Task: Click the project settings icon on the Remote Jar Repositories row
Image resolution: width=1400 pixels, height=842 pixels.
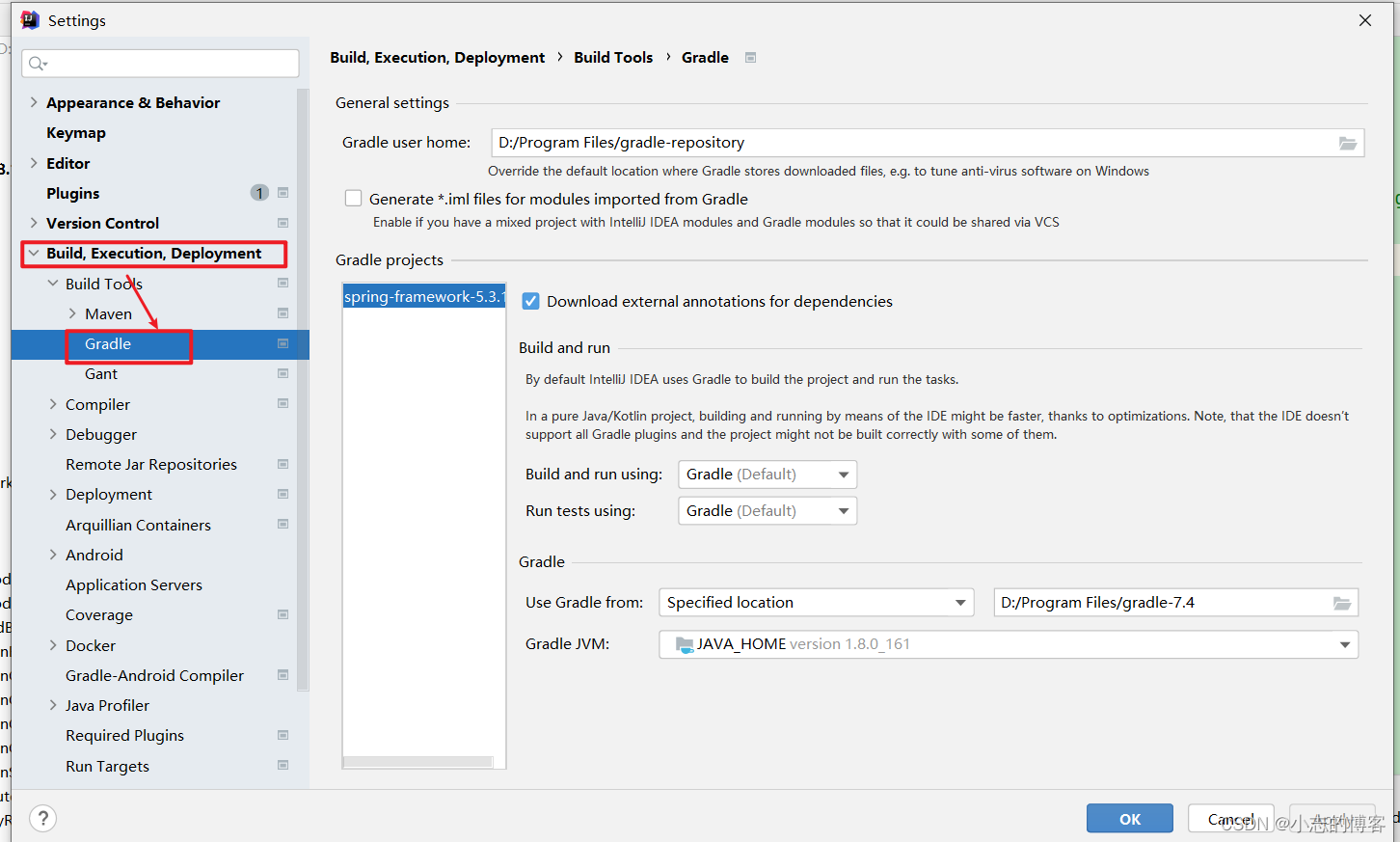Action: coord(283,464)
